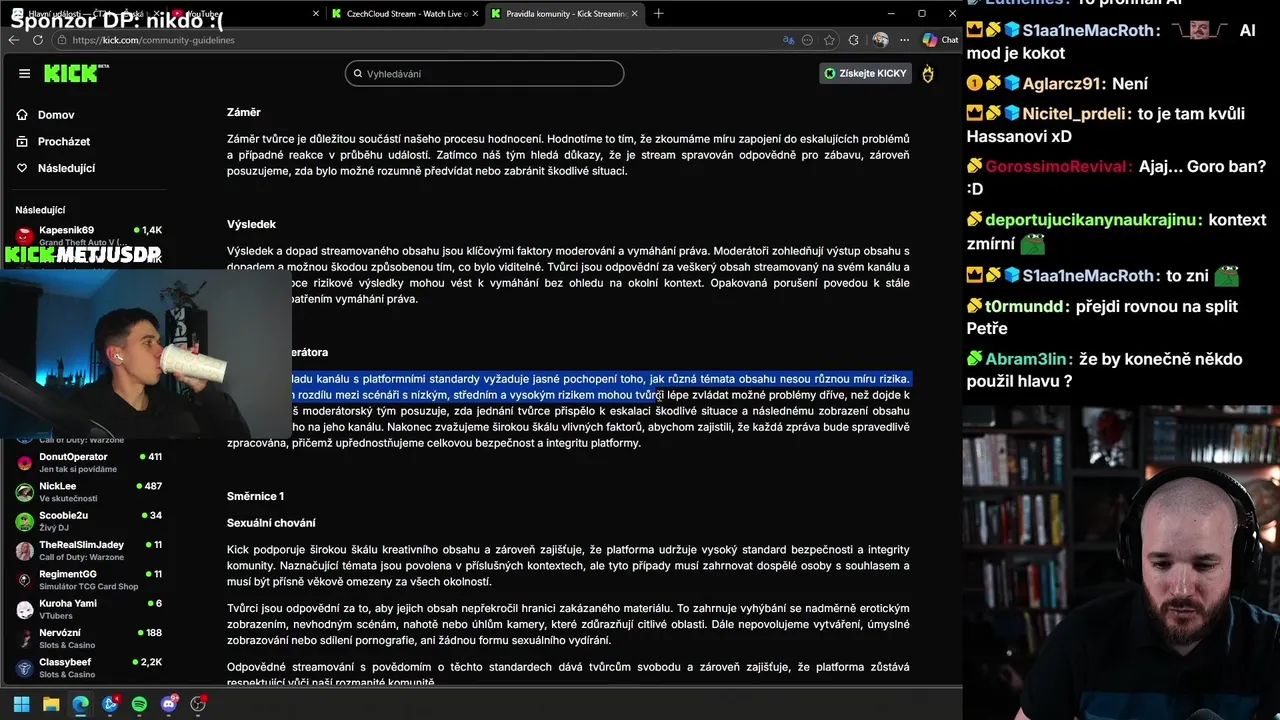
Task: Click username t0rmundd in chat
Action: pos(1026,307)
